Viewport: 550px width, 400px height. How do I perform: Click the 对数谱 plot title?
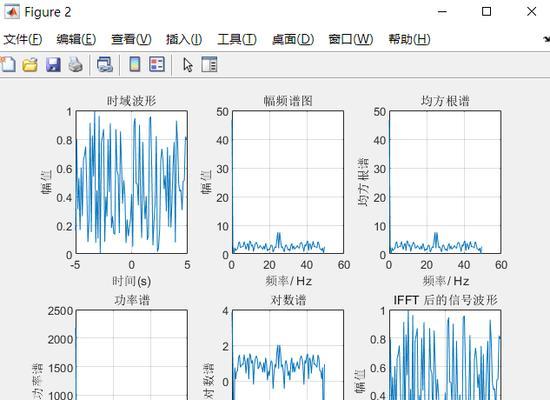pyautogui.click(x=288, y=300)
